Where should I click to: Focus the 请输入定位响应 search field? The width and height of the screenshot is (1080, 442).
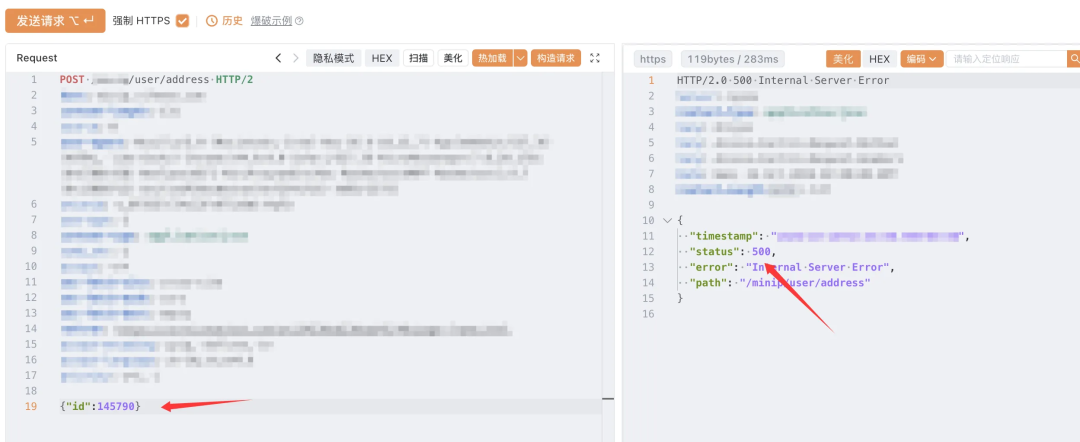tap(1006, 59)
